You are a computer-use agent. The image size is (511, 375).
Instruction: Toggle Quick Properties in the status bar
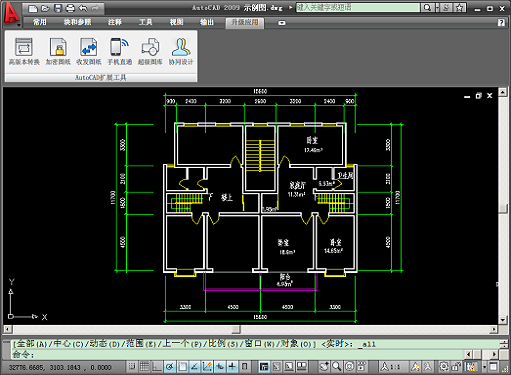[244, 367]
